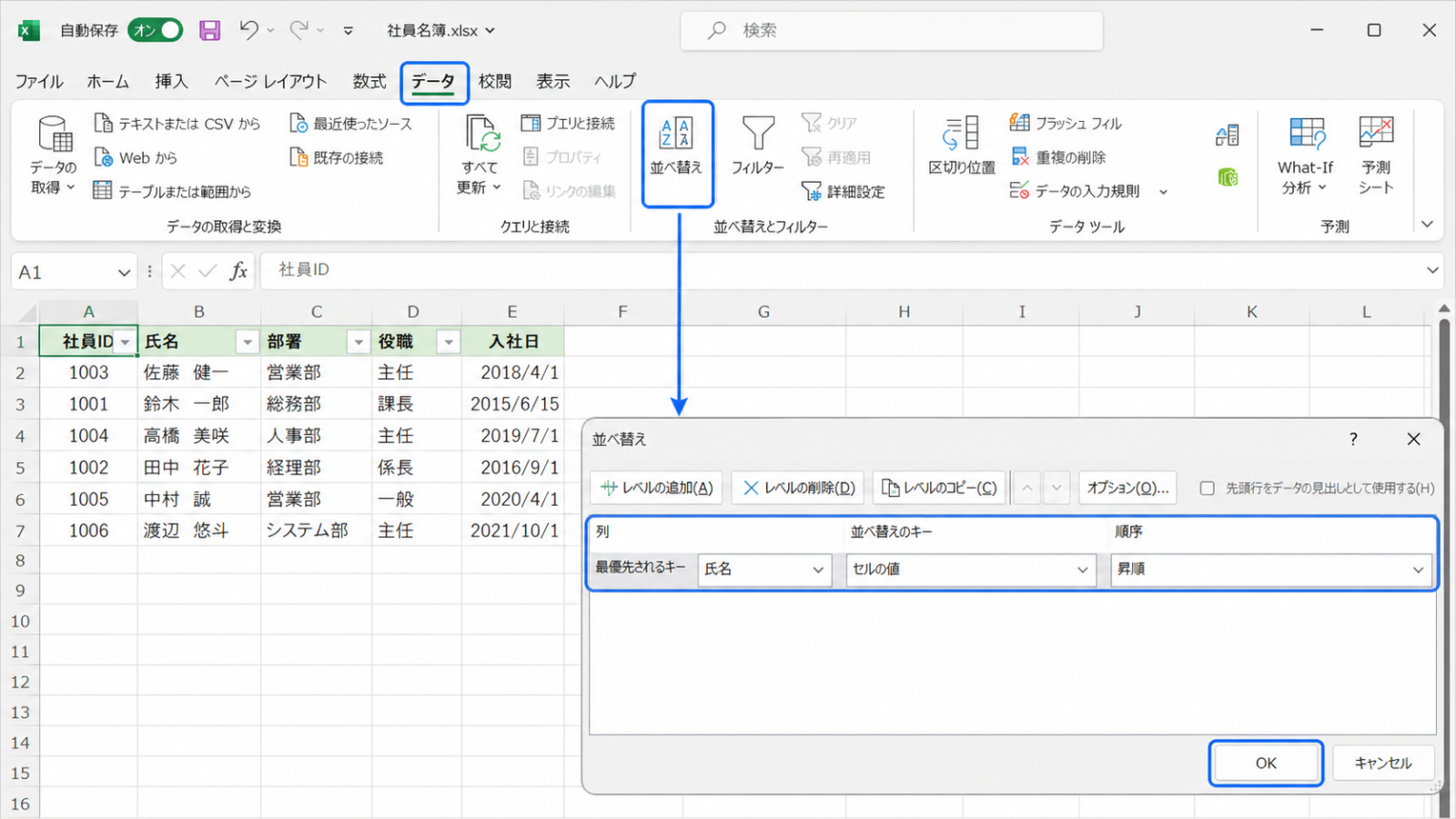Click フラッシュ フィル

click(1066, 123)
